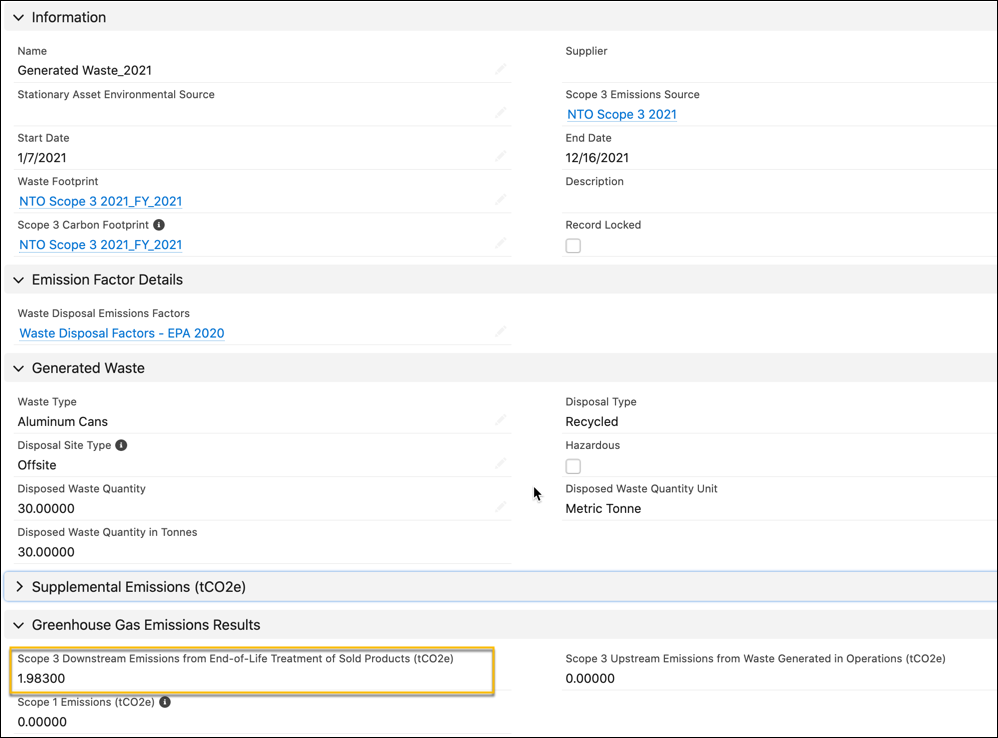Screen dimensions: 998x738
Task: Edit Stationary Asset Environmental Source via pencil icon
Action: click(501, 113)
